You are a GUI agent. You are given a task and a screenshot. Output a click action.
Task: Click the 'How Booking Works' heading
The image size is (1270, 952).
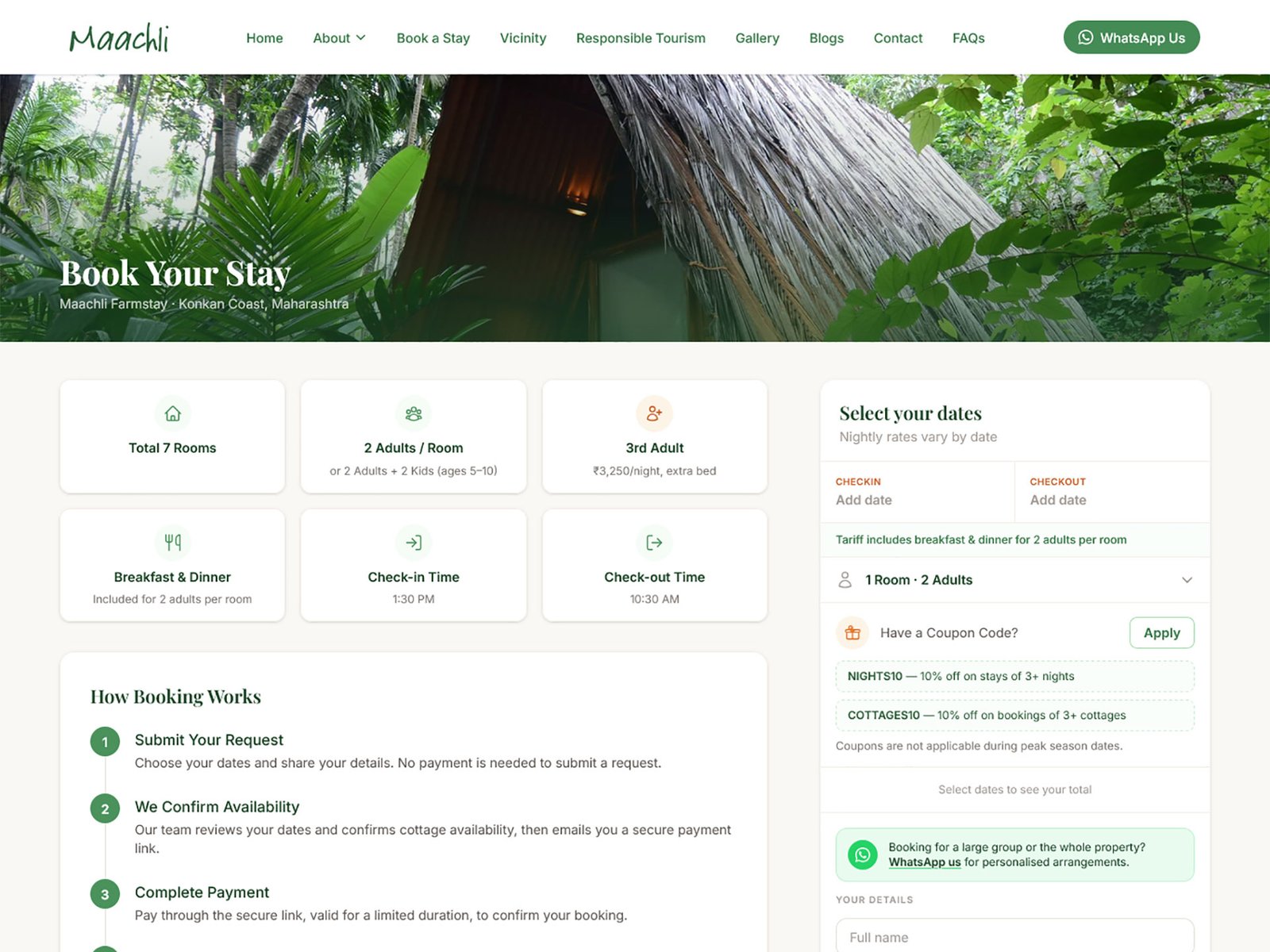tap(175, 697)
